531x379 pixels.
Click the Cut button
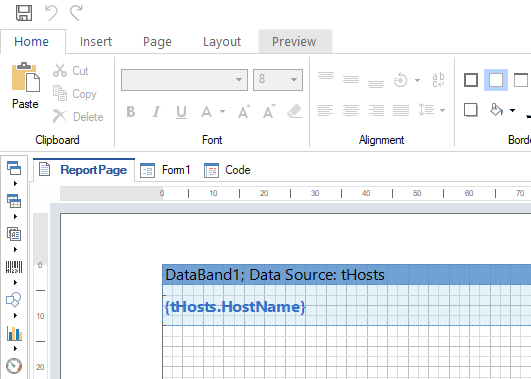[x=71, y=71]
